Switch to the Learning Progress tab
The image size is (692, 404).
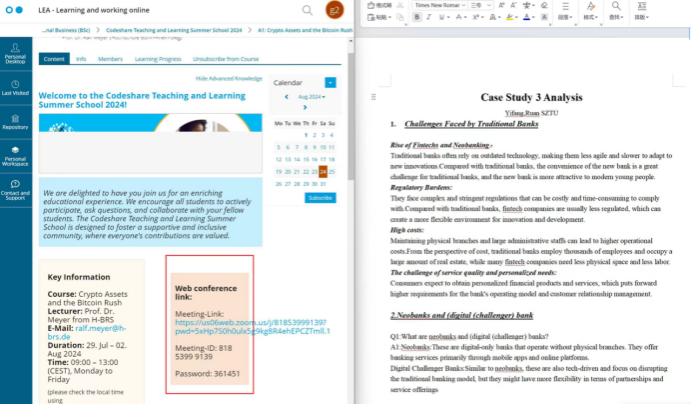tap(158, 59)
